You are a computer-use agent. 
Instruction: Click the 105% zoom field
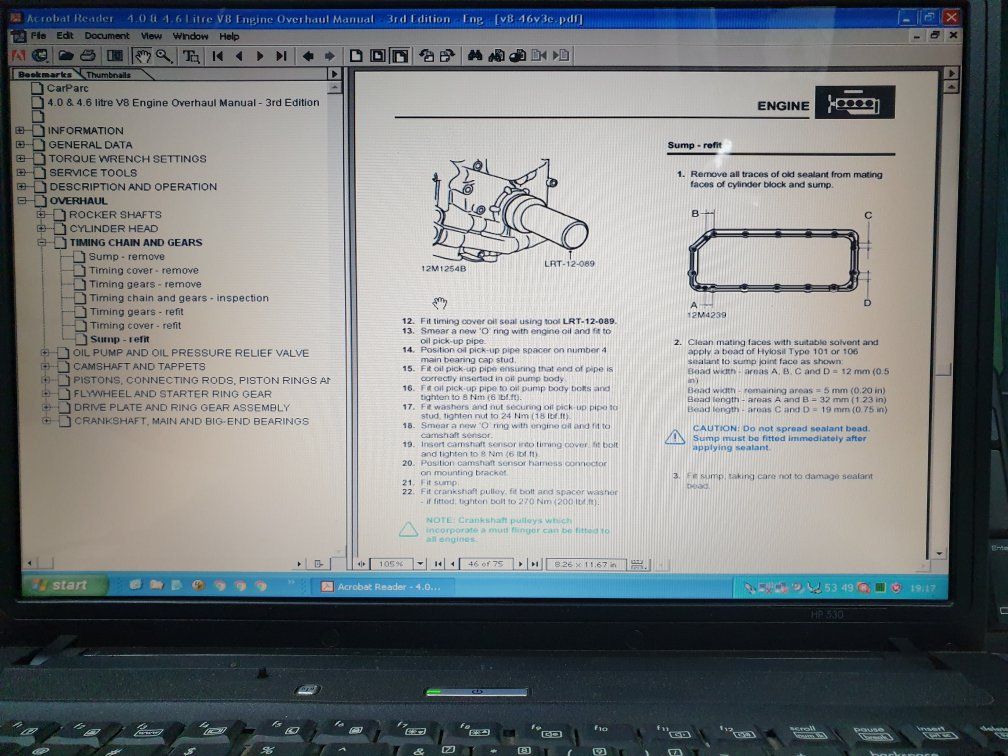[392, 564]
